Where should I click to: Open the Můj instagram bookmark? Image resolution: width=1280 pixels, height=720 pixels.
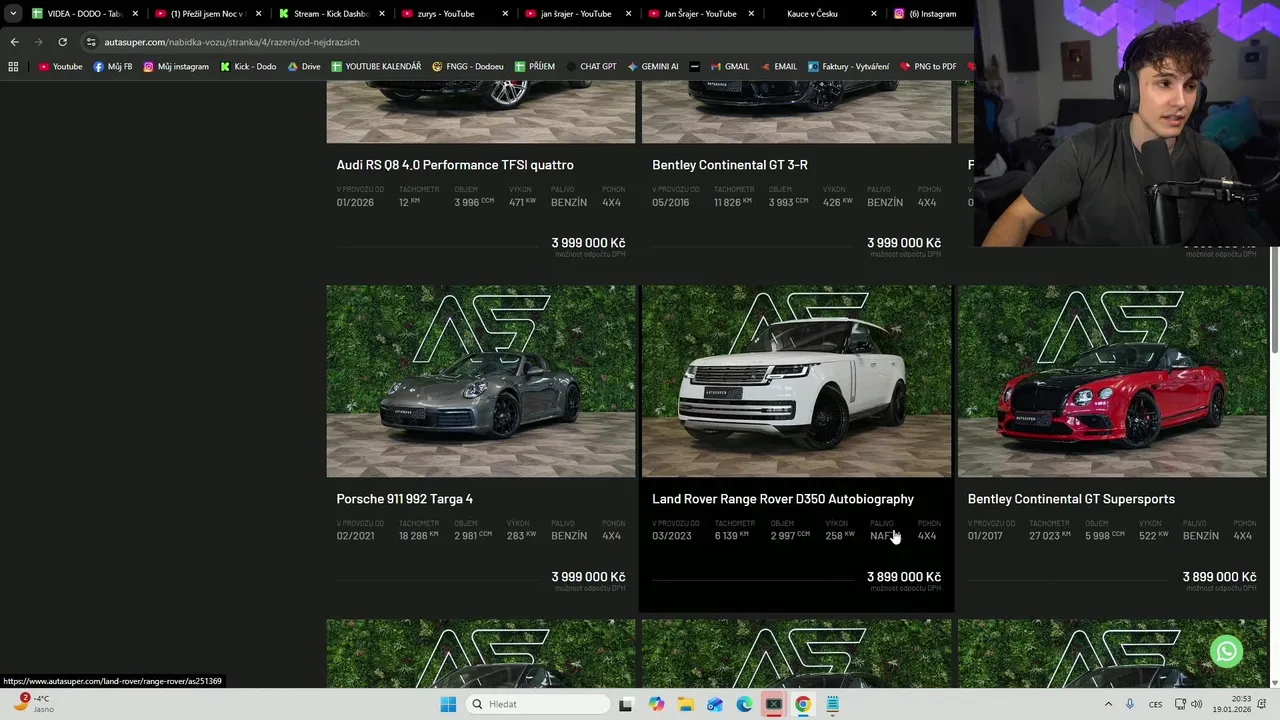[176, 67]
